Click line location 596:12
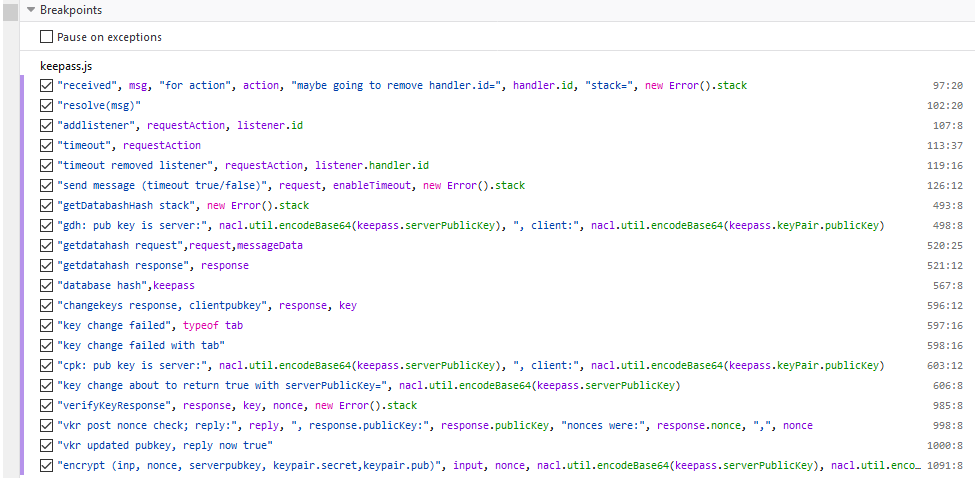Screen dimensions: 975x478 (945, 305)
